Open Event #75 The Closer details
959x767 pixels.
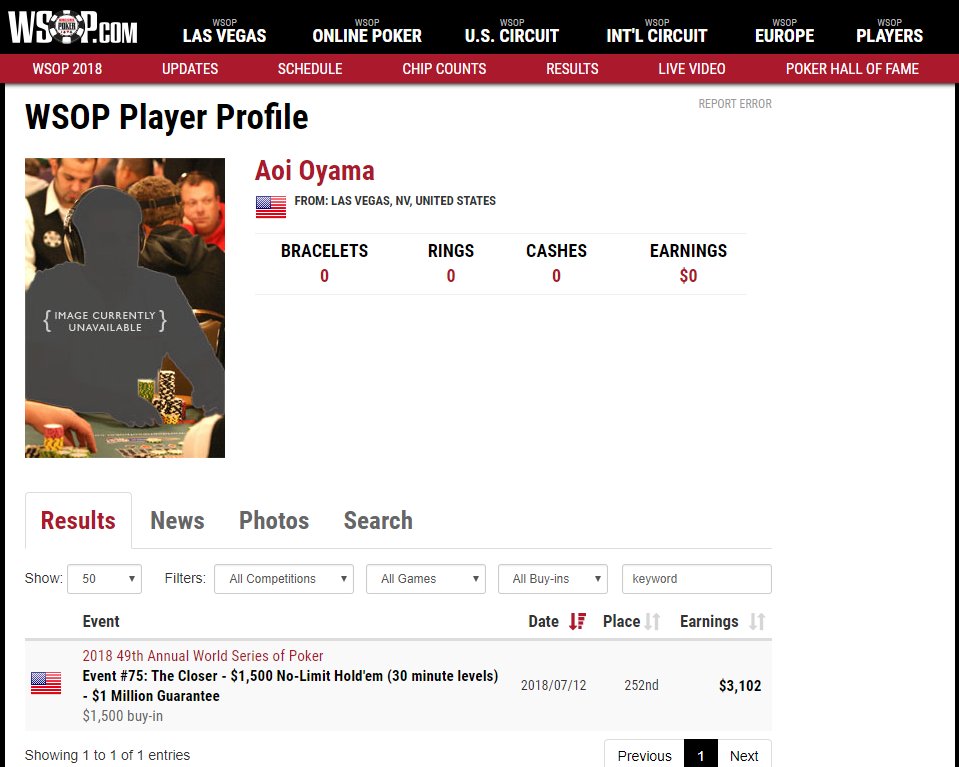[x=291, y=686]
